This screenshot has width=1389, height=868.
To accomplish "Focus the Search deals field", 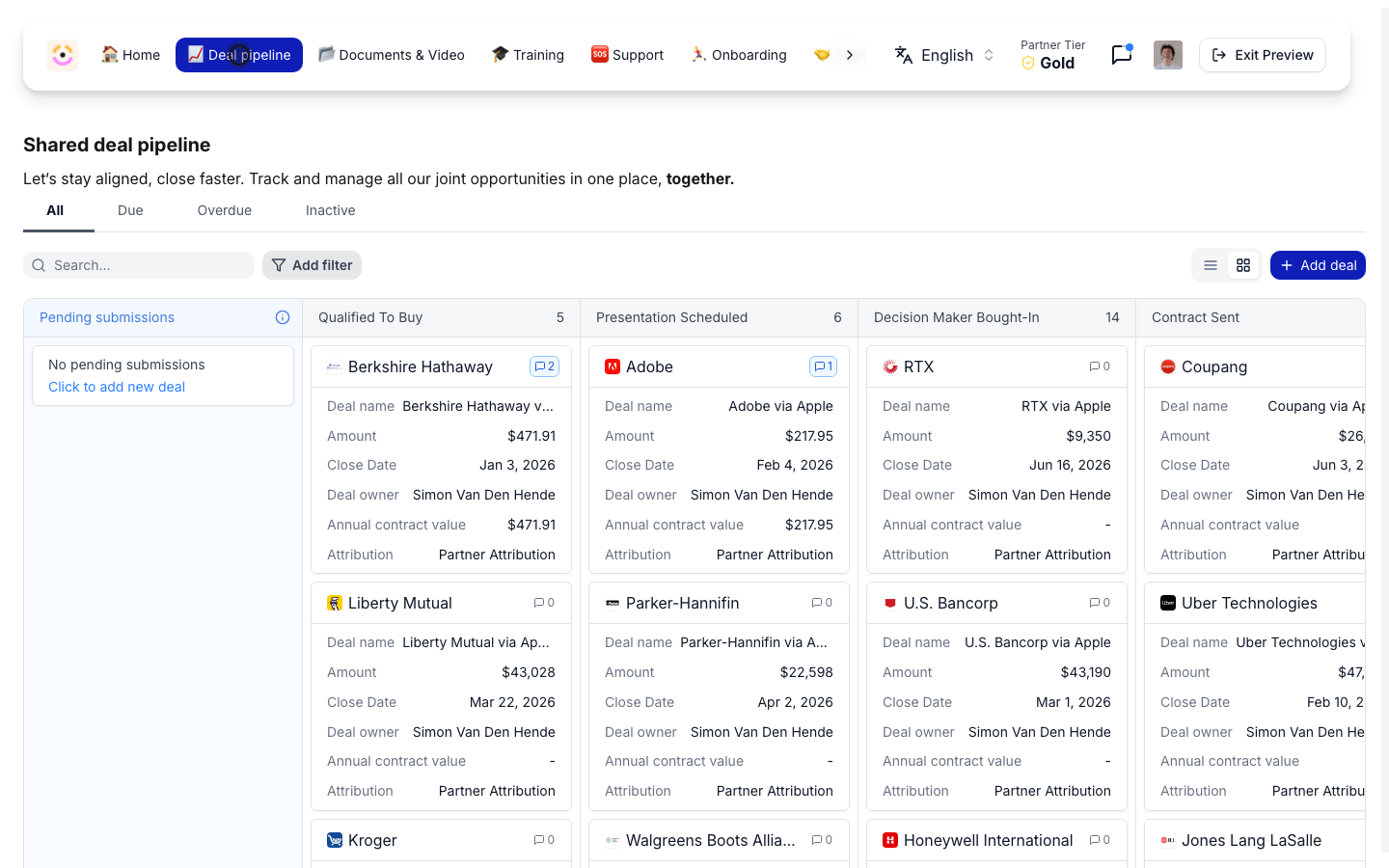I will pos(139,265).
